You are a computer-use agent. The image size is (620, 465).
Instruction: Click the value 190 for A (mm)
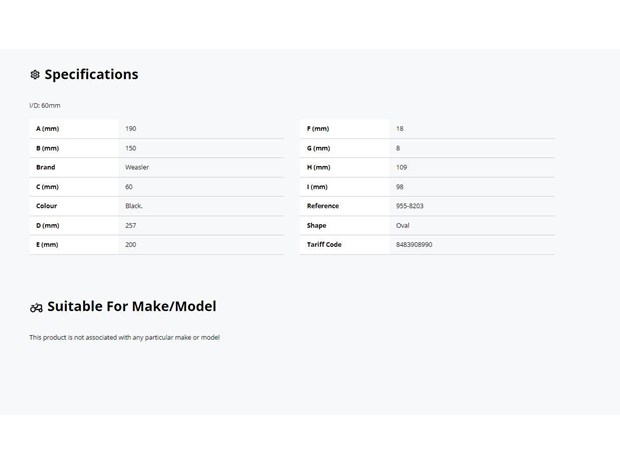pos(130,129)
